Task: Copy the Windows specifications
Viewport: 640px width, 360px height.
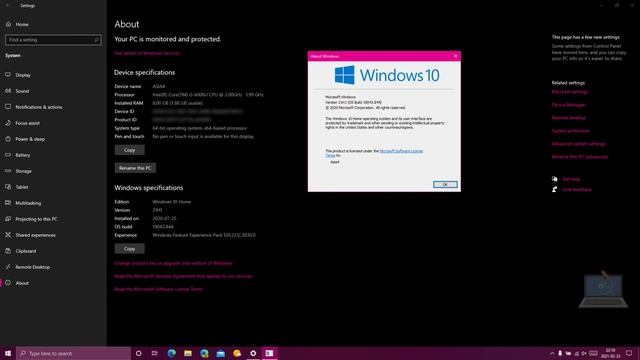Action: [x=129, y=249]
